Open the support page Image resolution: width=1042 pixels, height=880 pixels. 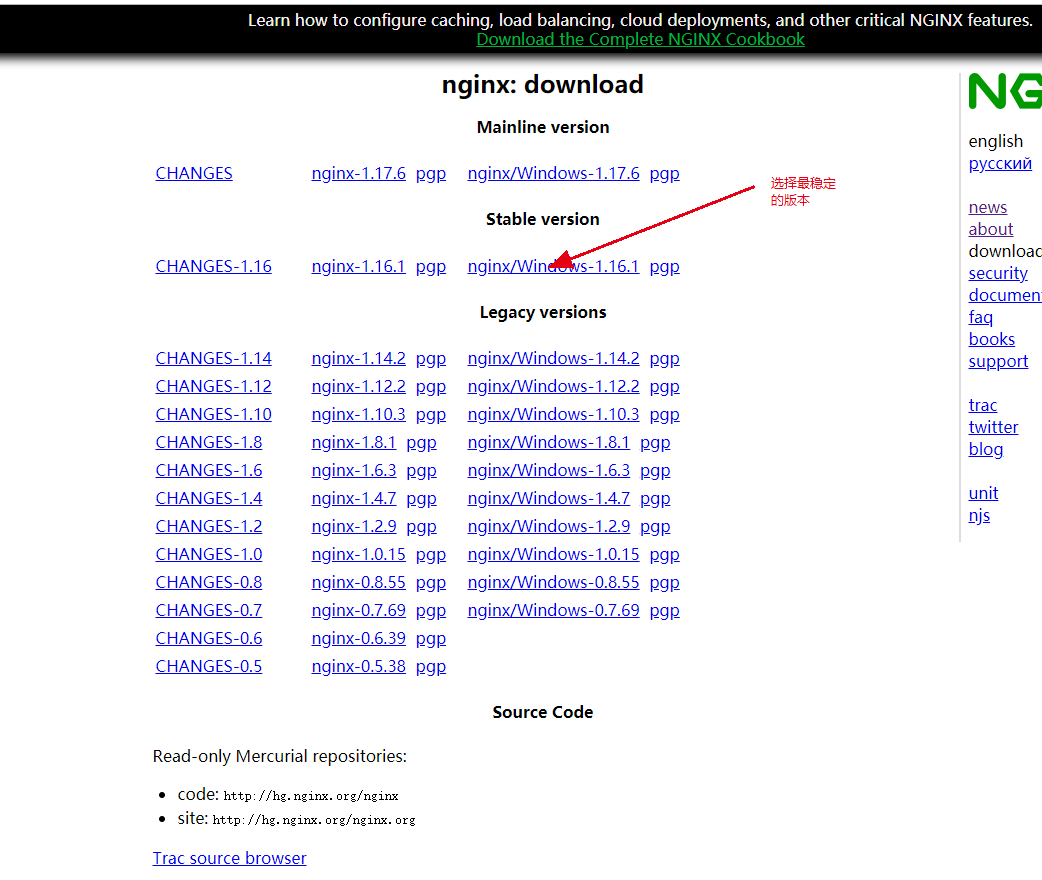998,362
